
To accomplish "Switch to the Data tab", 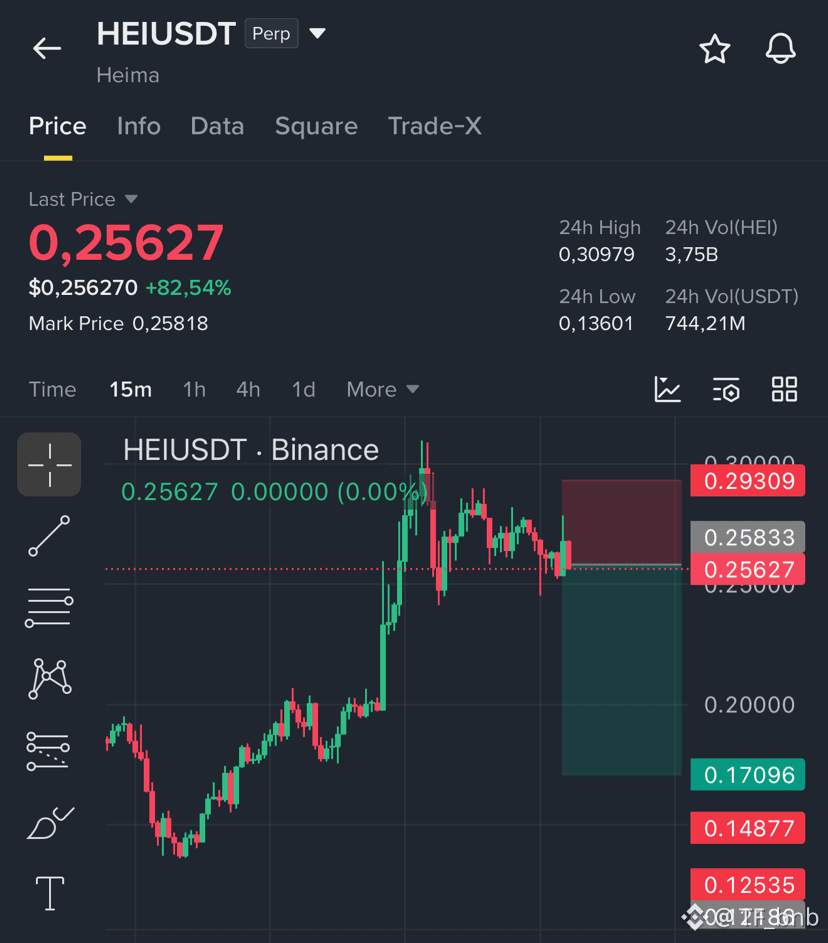I will [217, 126].
